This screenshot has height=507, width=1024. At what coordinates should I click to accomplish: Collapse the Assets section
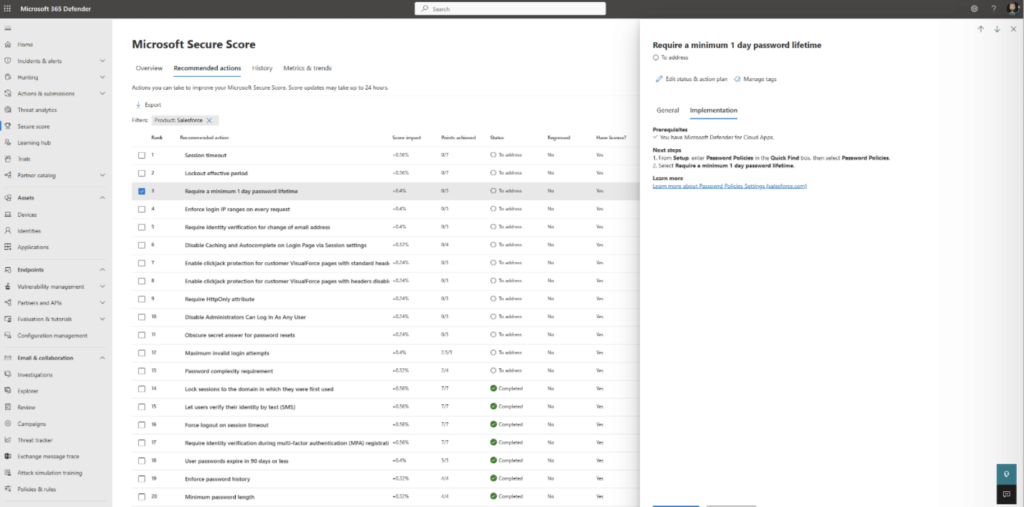103,198
